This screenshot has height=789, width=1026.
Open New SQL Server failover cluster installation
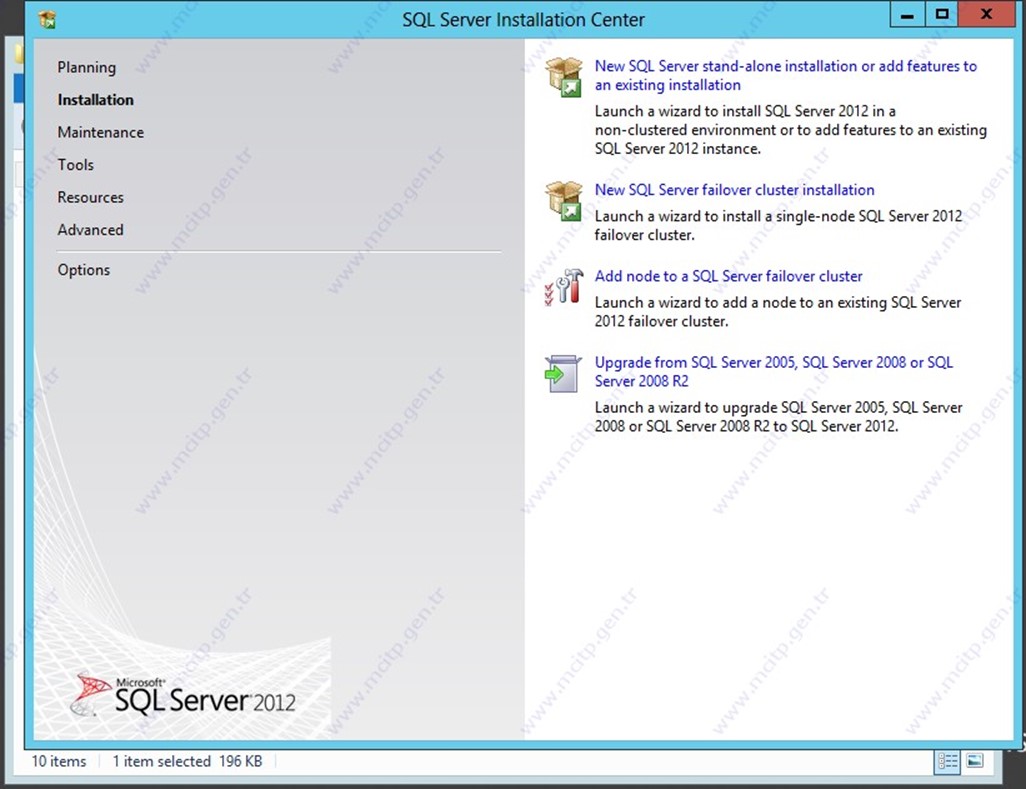734,190
